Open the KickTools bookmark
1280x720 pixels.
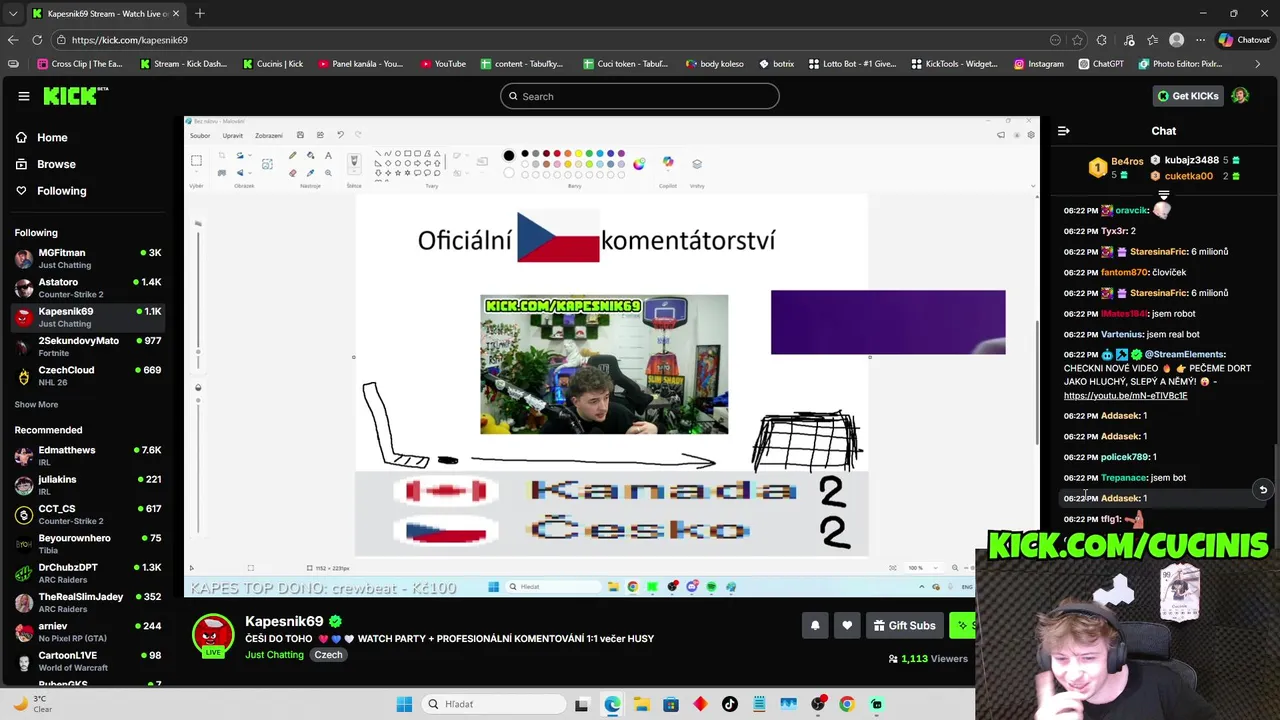point(955,64)
